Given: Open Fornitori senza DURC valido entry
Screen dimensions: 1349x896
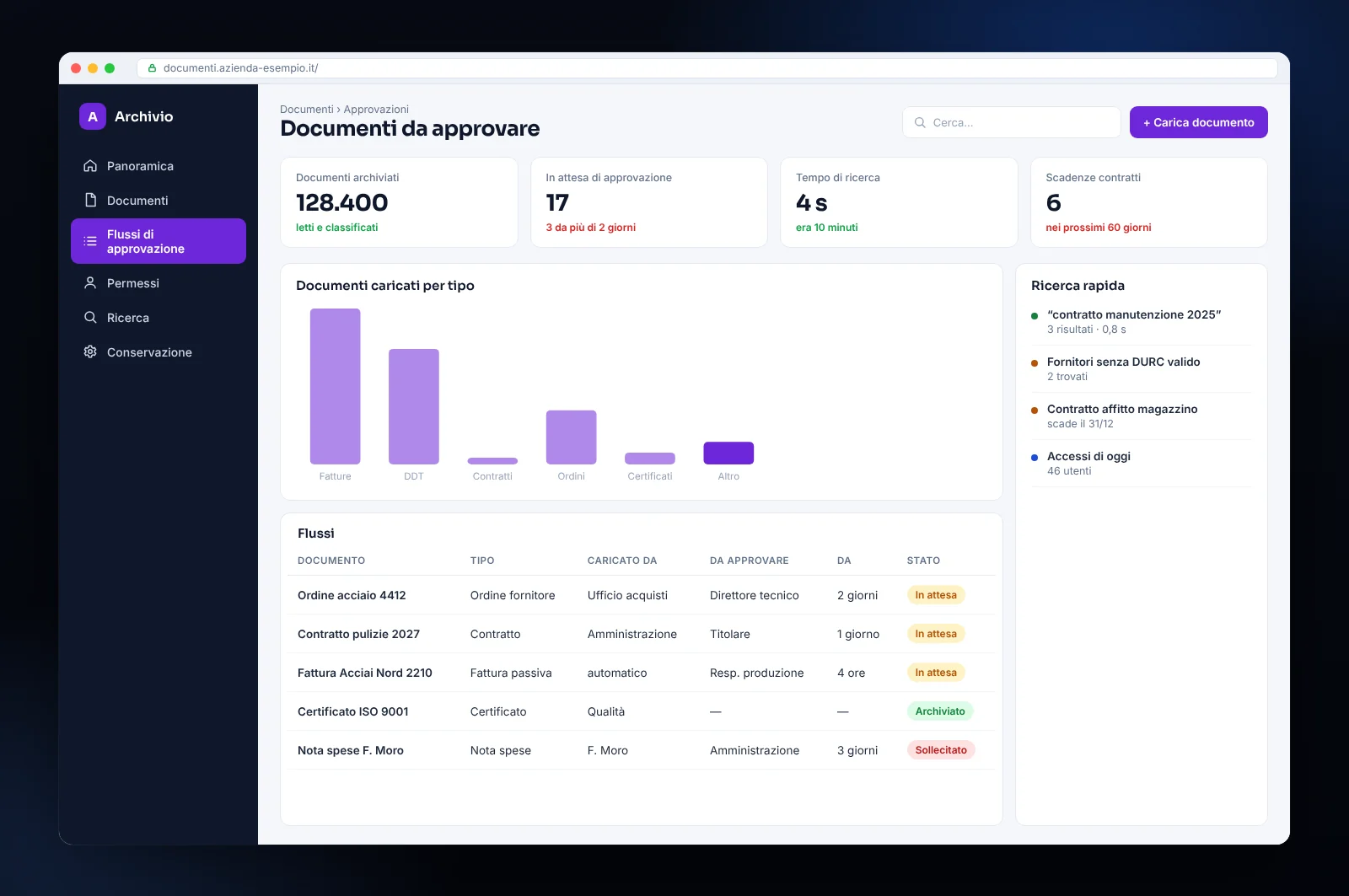Looking at the screenshot, I should [x=1142, y=368].
